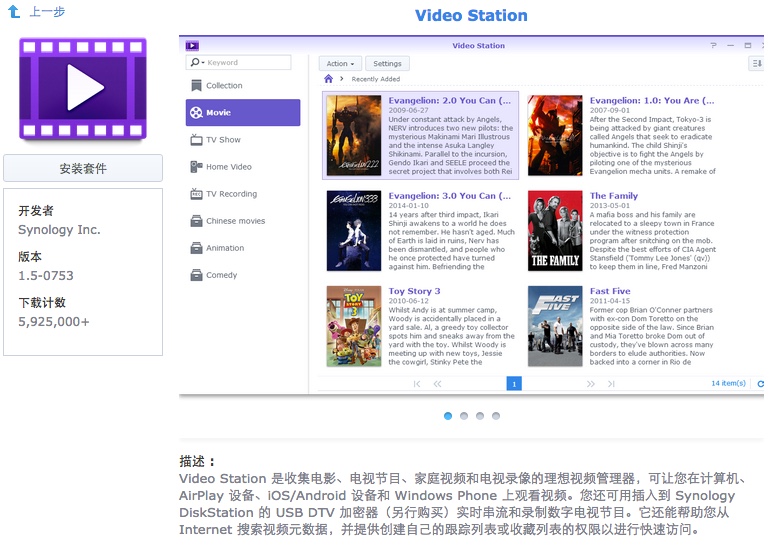Select the Movie category tab
This screenshot has height=549, width=770.
point(242,113)
